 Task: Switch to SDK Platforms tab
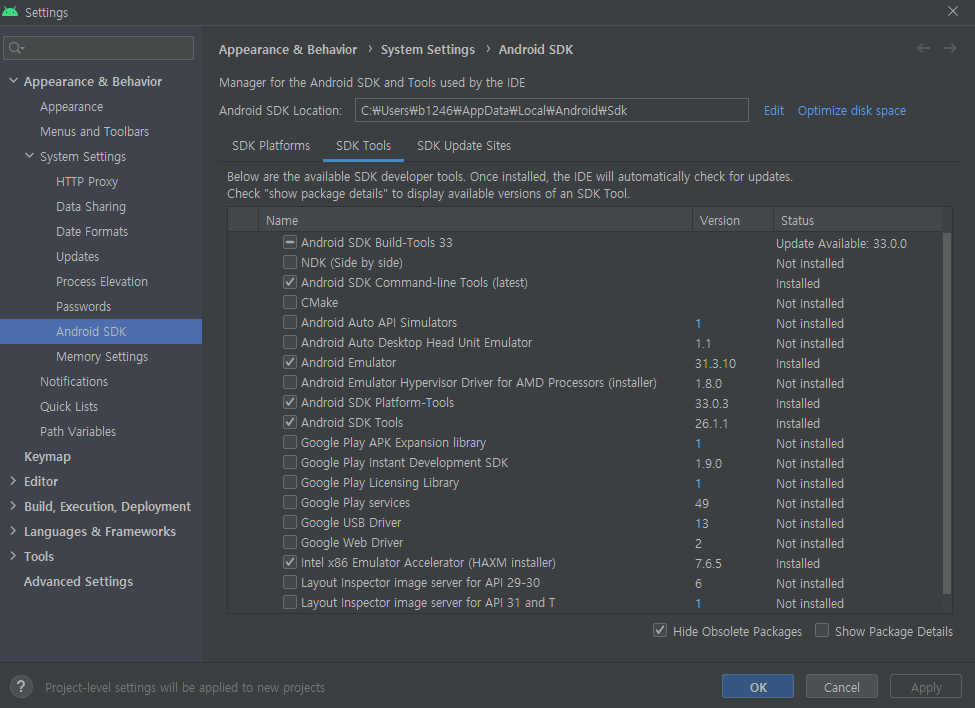[270, 145]
